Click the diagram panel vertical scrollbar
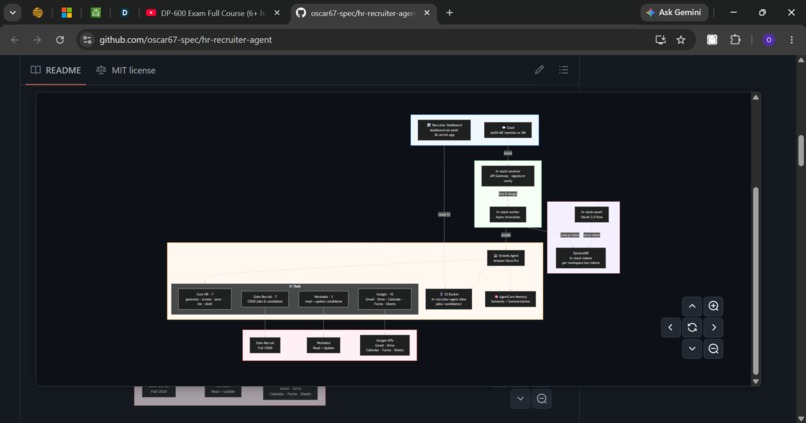 pyautogui.click(x=756, y=281)
